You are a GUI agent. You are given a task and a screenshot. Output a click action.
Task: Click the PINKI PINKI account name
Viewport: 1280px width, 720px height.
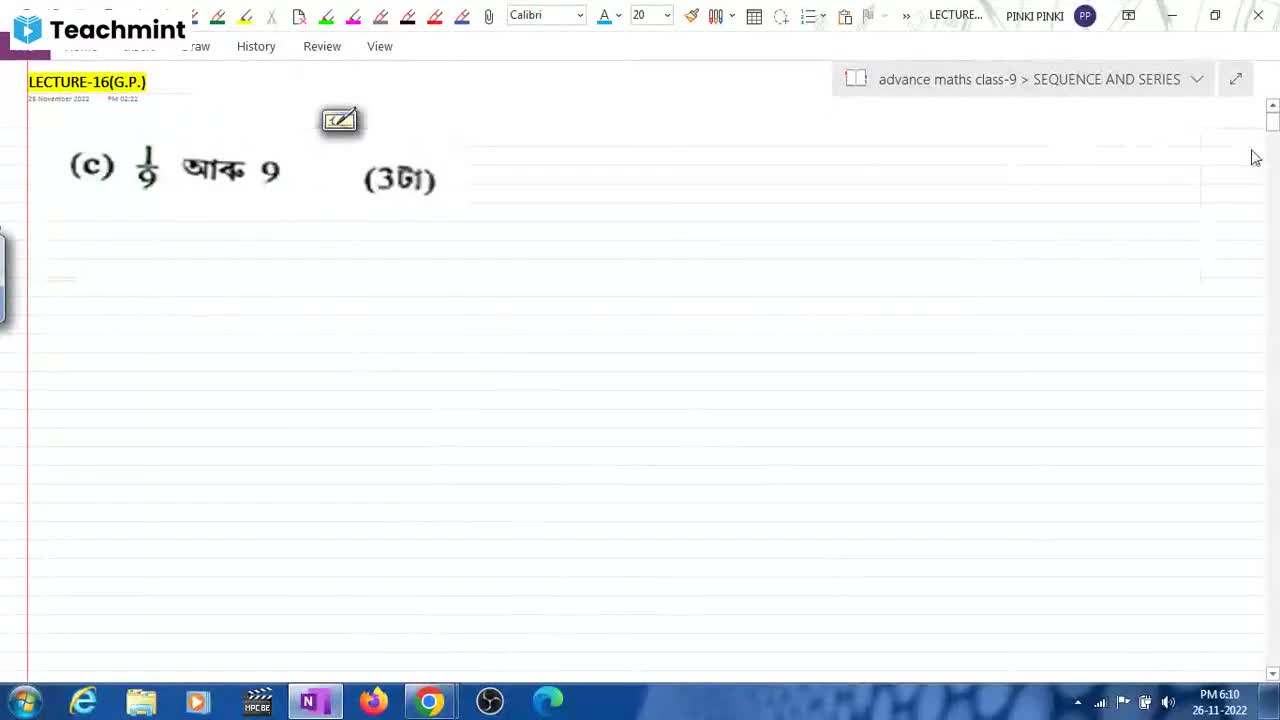pyautogui.click(x=1035, y=16)
